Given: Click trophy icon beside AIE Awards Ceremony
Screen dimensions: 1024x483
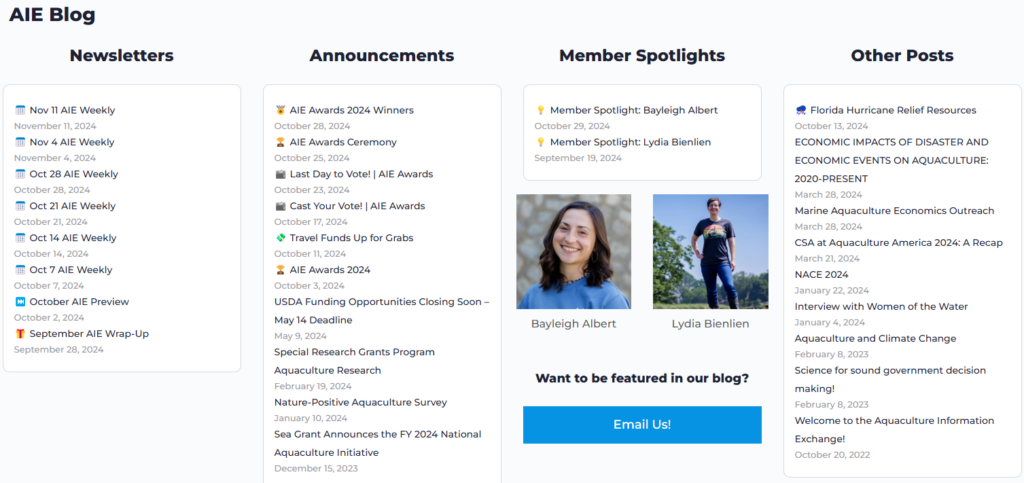Looking at the screenshot, I should (x=280, y=142).
